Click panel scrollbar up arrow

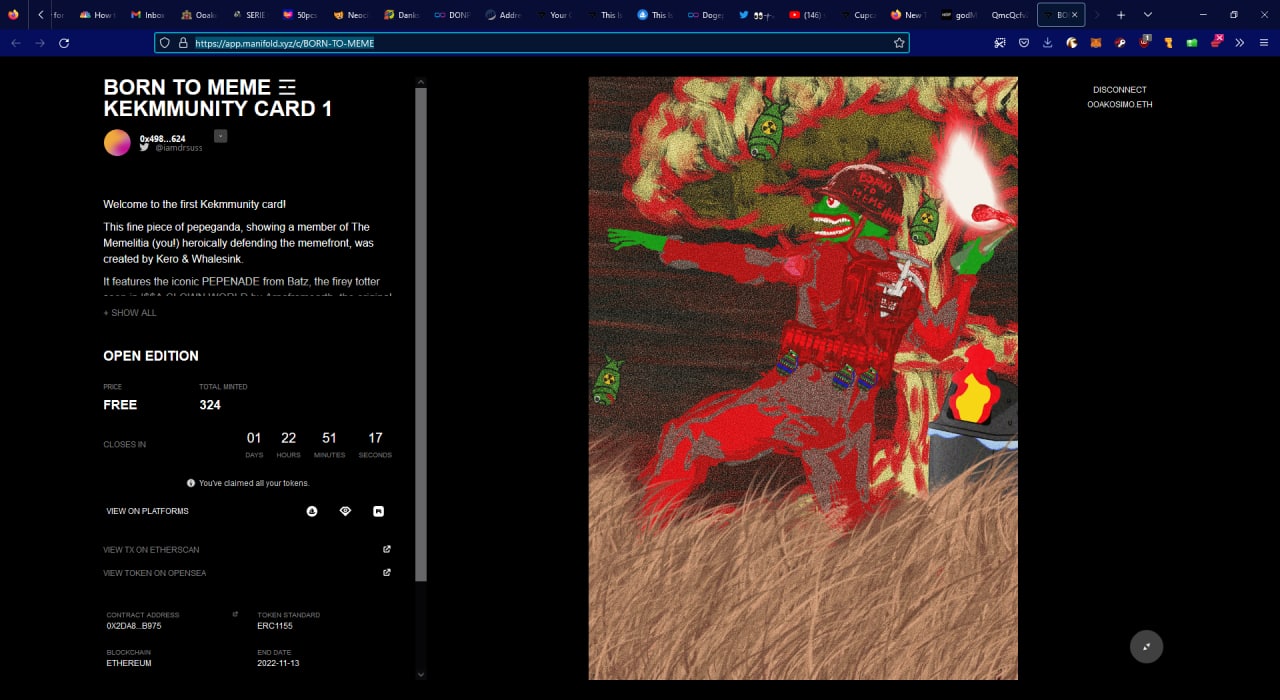(421, 82)
